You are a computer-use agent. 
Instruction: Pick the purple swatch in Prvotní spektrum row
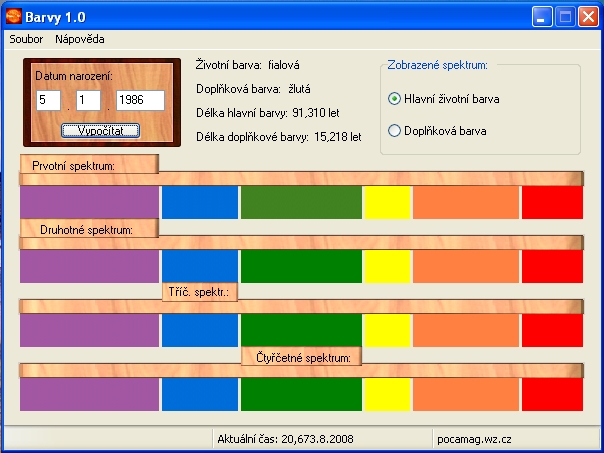89,202
